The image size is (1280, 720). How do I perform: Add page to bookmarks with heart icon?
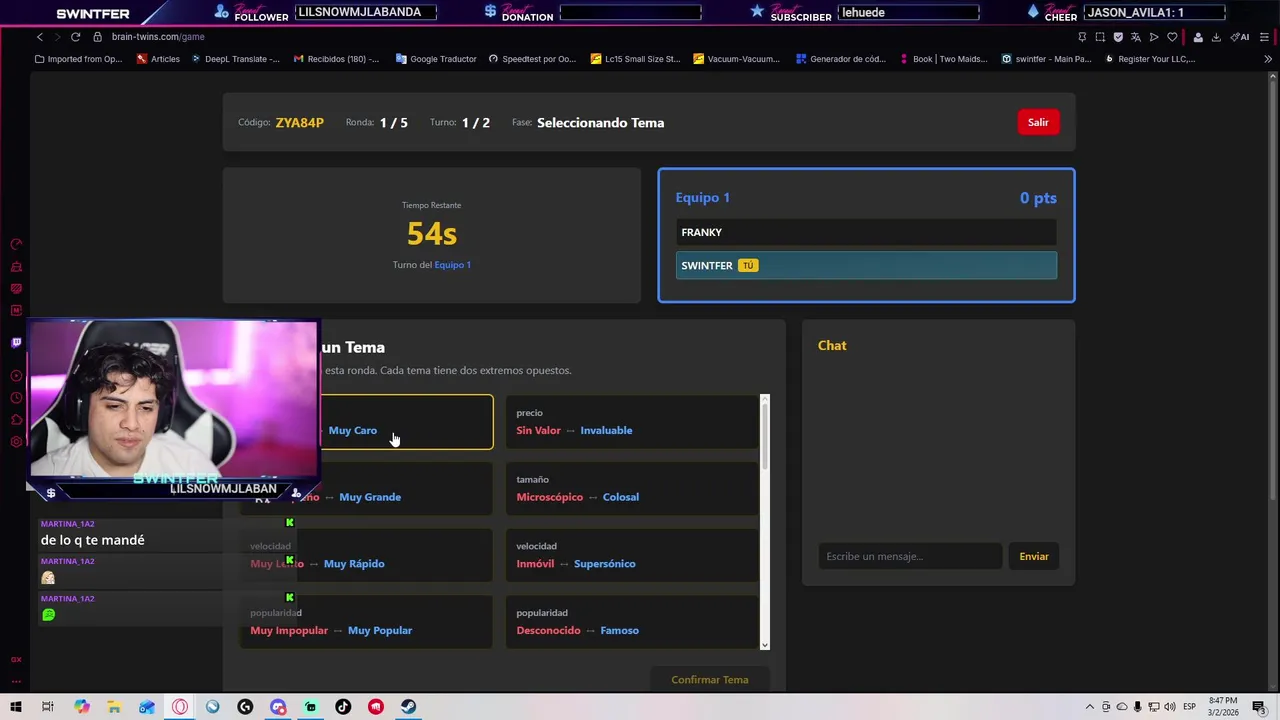(1172, 37)
